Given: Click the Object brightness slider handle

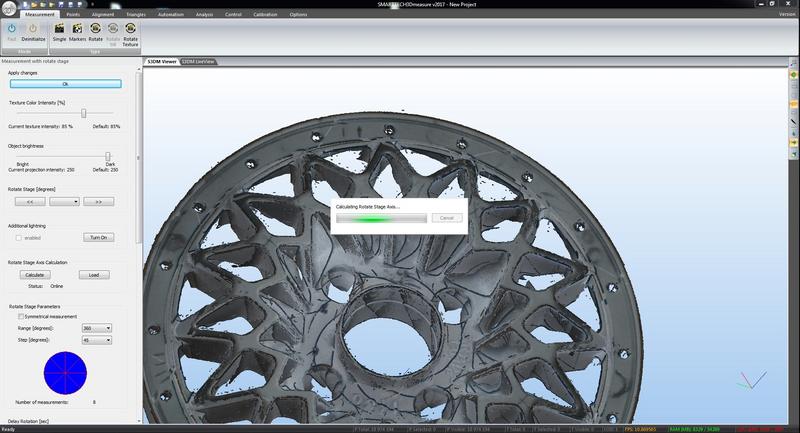Looking at the screenshot, I should point(108,156).
